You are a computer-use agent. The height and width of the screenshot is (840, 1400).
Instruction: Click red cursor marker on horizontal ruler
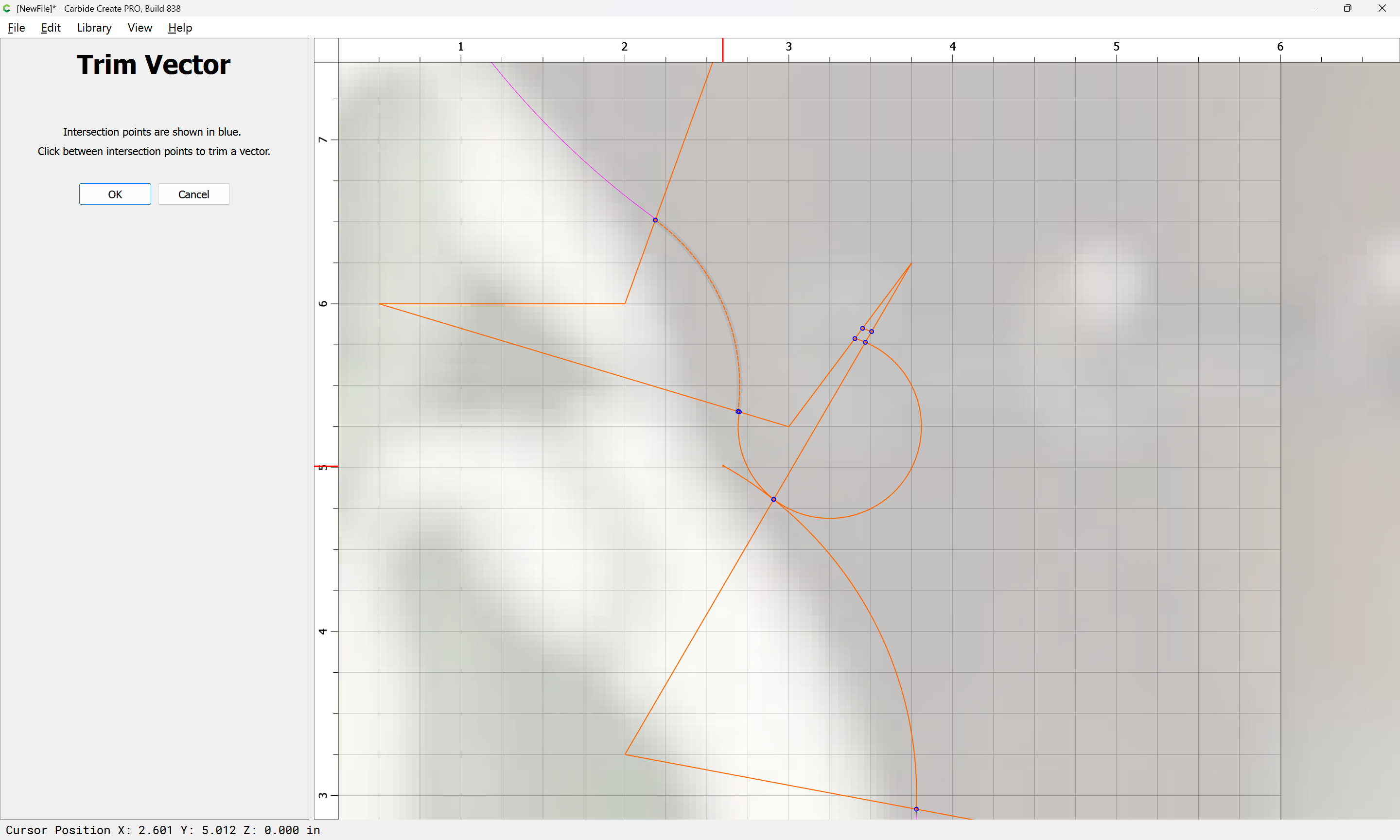click(723, 50)
